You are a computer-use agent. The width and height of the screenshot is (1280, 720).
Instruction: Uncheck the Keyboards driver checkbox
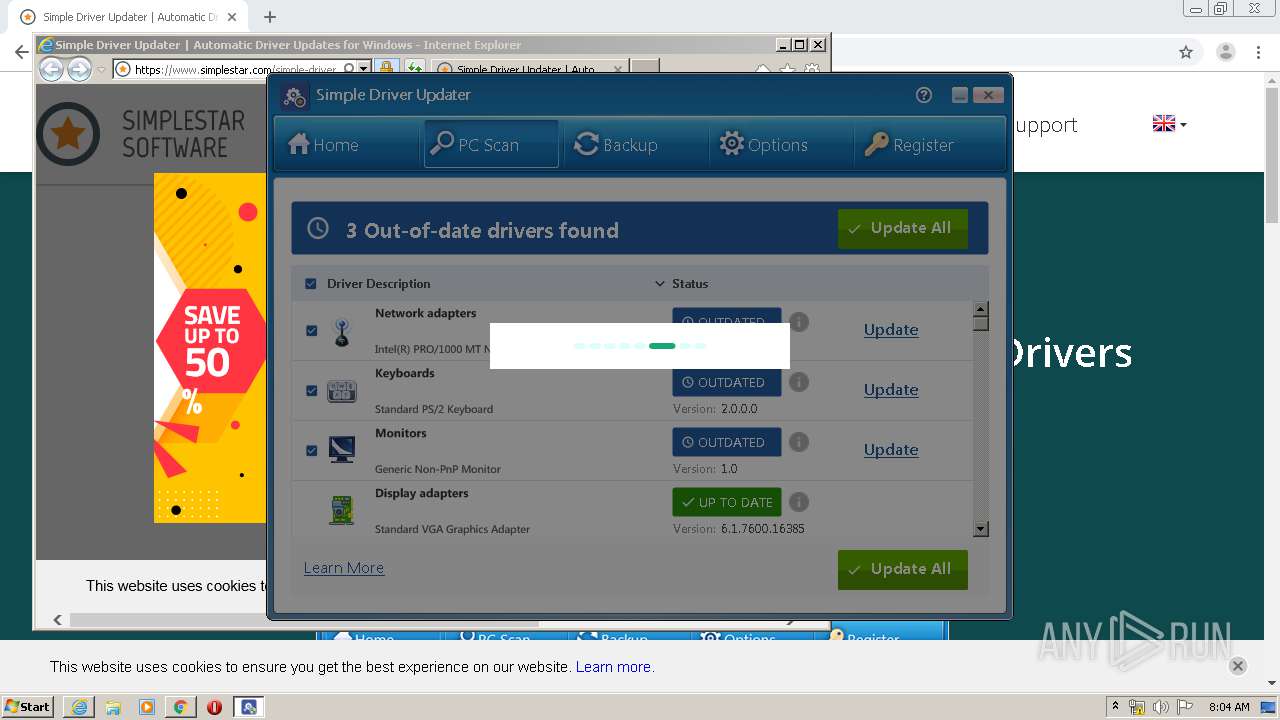tap(311, 390)
